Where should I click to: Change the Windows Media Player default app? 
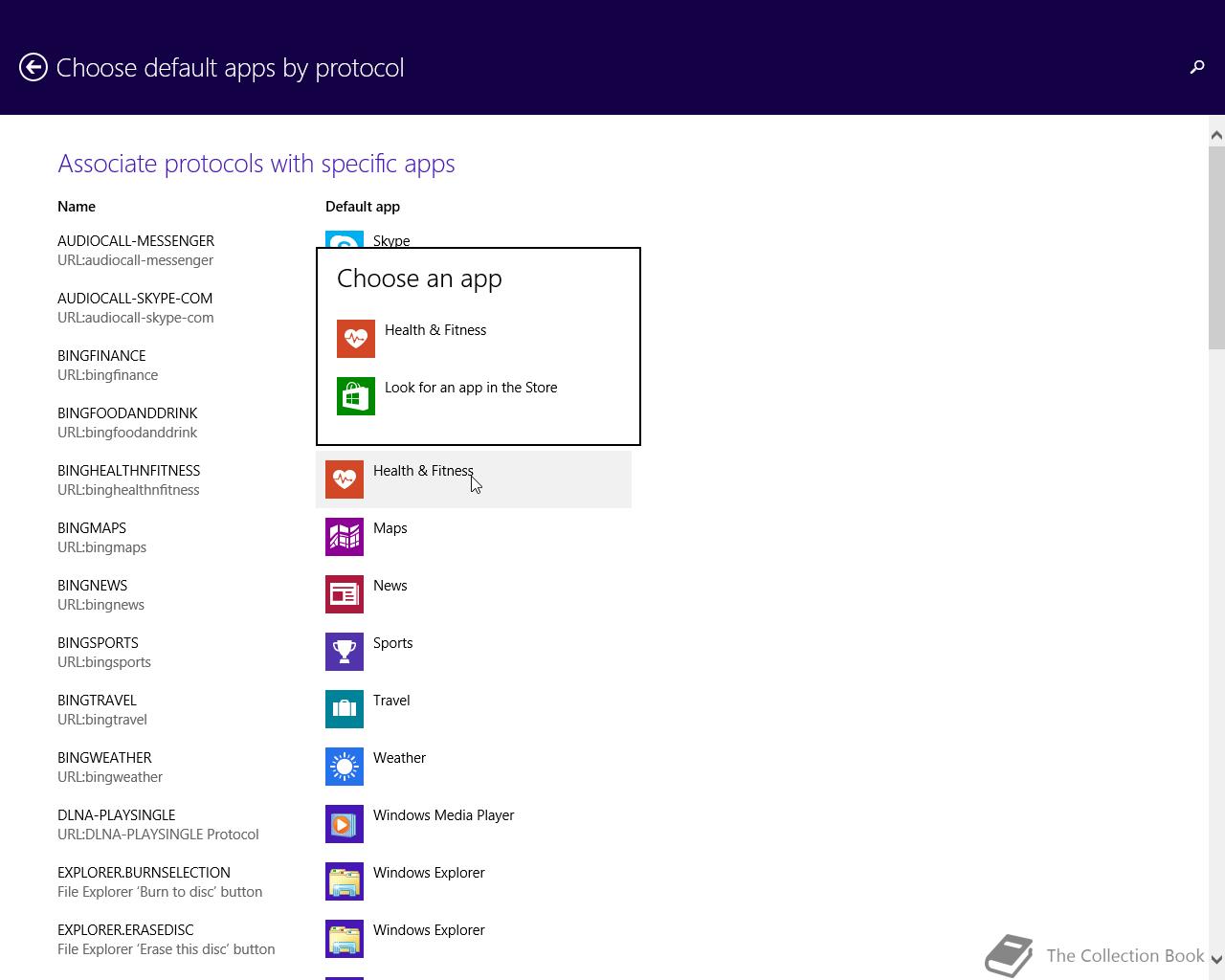click(474, 824)
